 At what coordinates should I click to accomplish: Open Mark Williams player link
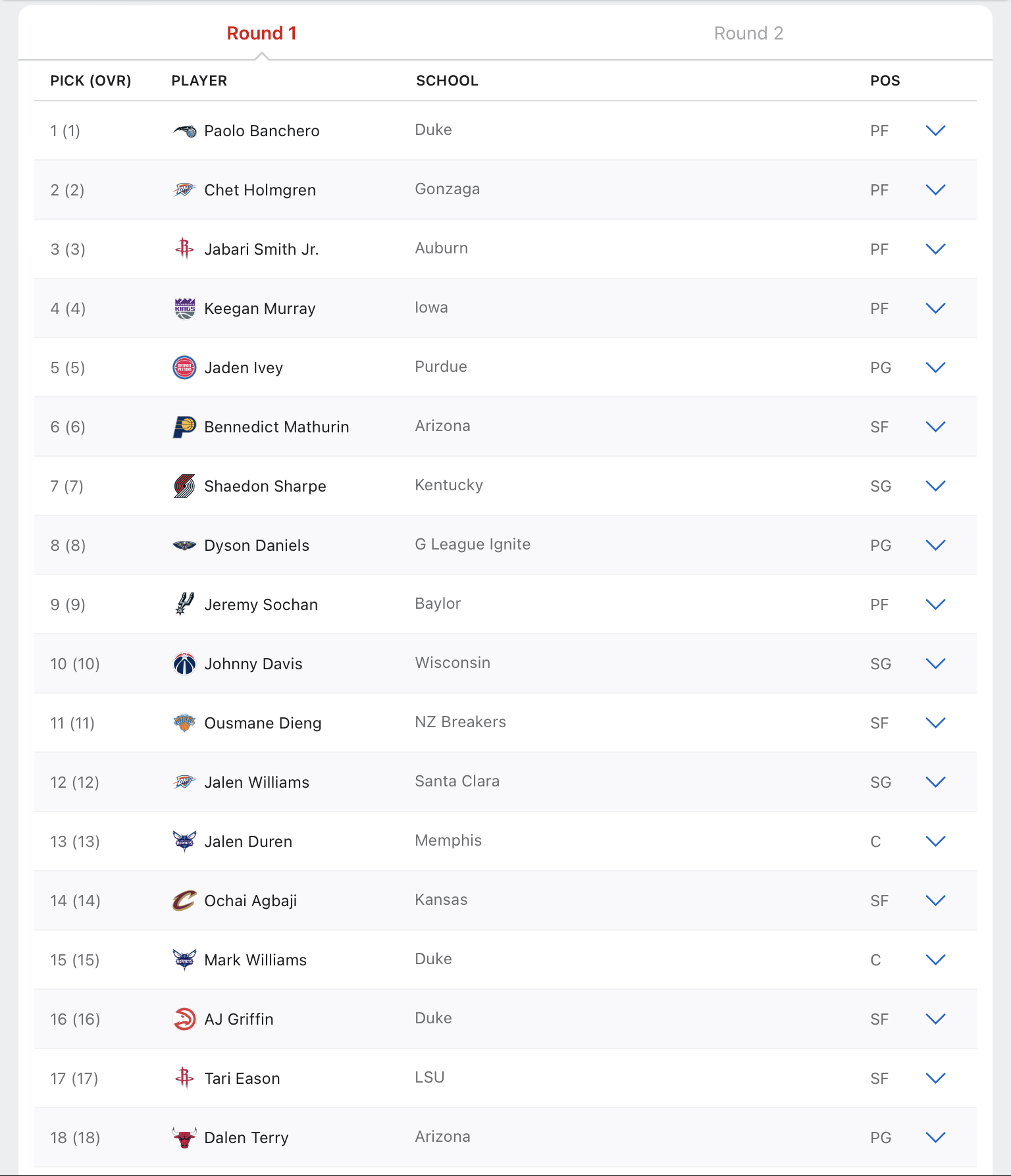[x=255, y=960]
